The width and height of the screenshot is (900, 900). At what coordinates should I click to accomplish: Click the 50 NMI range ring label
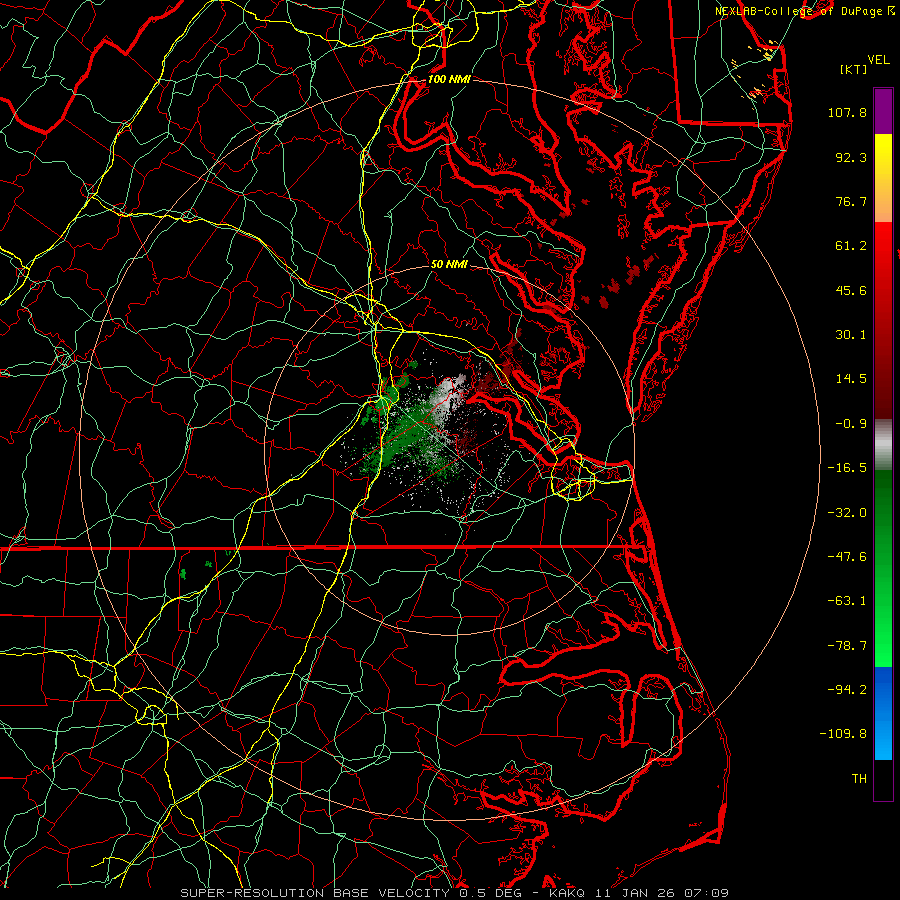pyautogui.click(x=449, y=265)
